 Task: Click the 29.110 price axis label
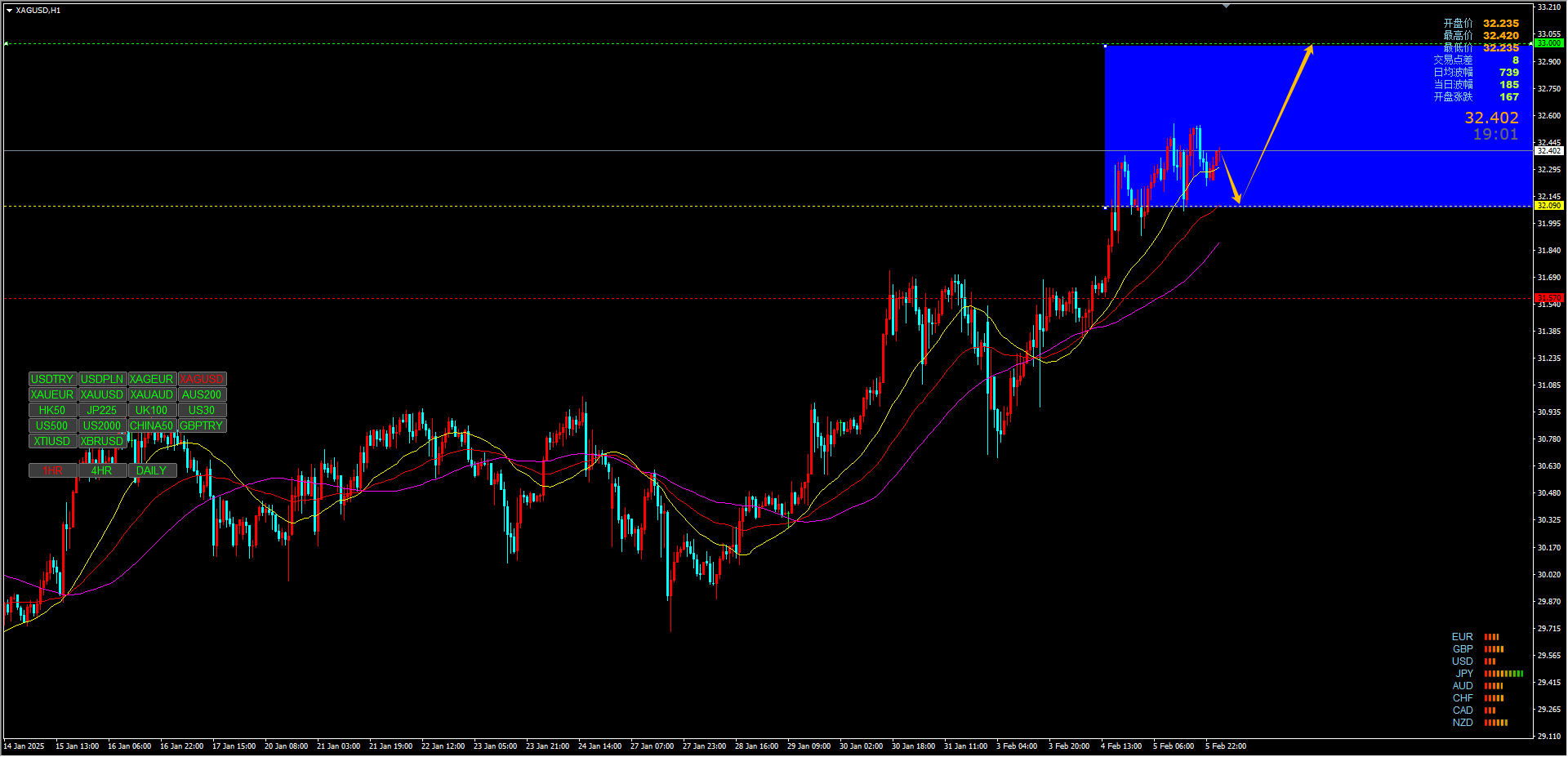1549,737
